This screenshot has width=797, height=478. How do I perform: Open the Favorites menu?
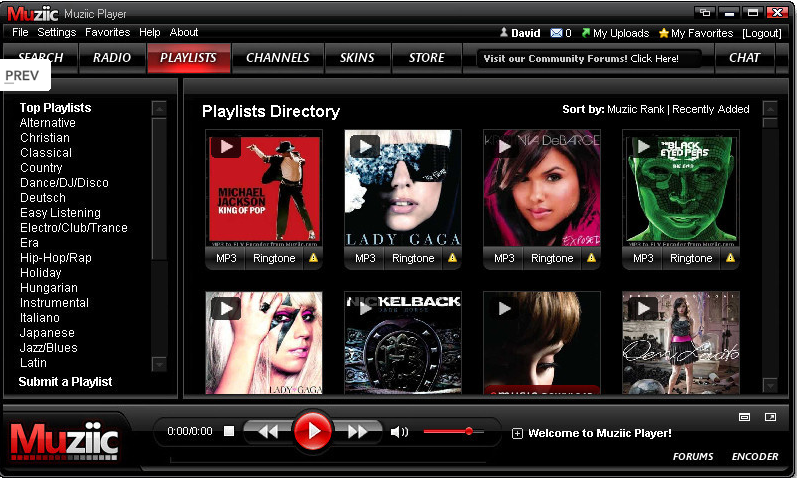tap(107, 32)
